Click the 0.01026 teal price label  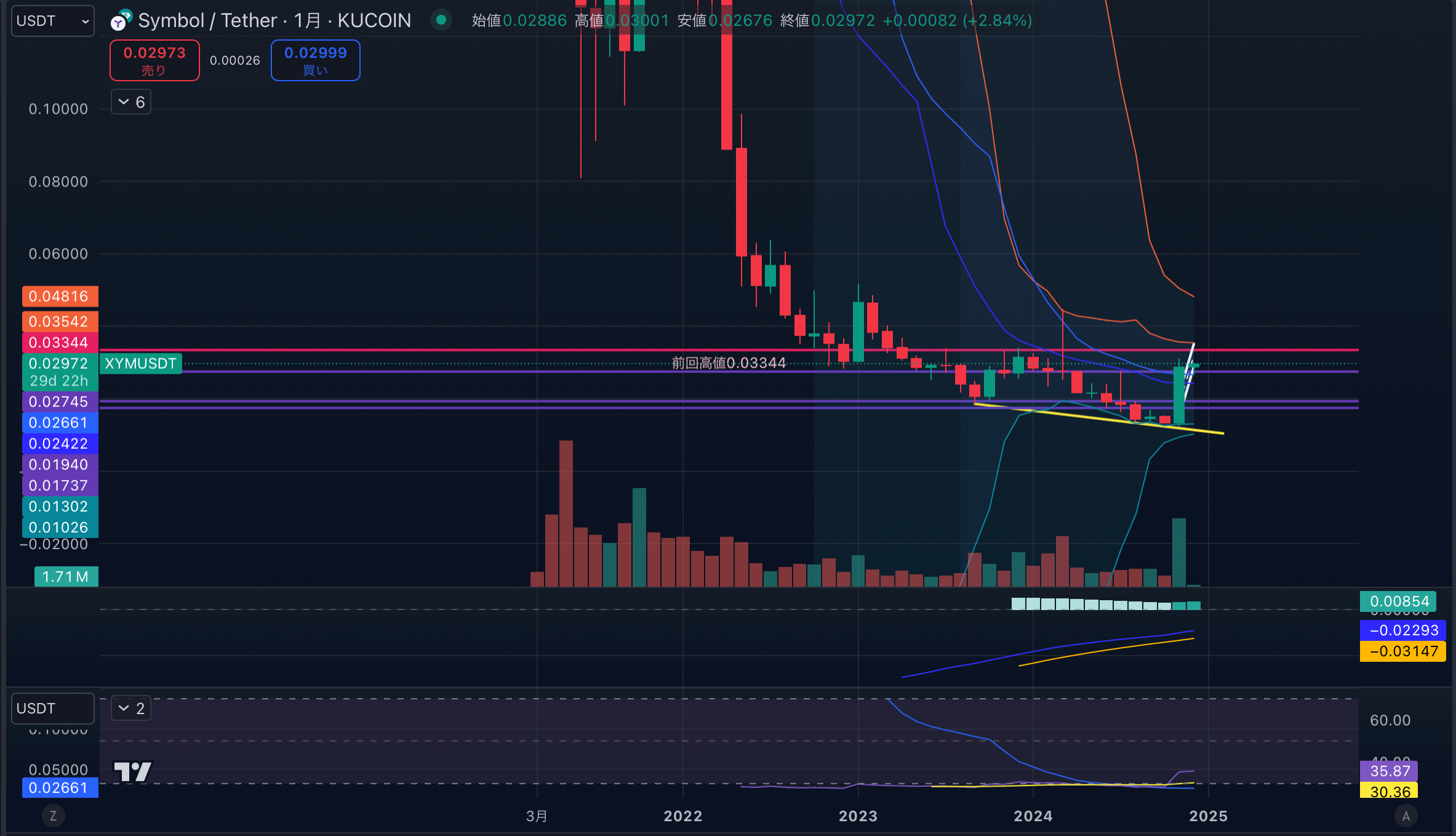(60, 528)
